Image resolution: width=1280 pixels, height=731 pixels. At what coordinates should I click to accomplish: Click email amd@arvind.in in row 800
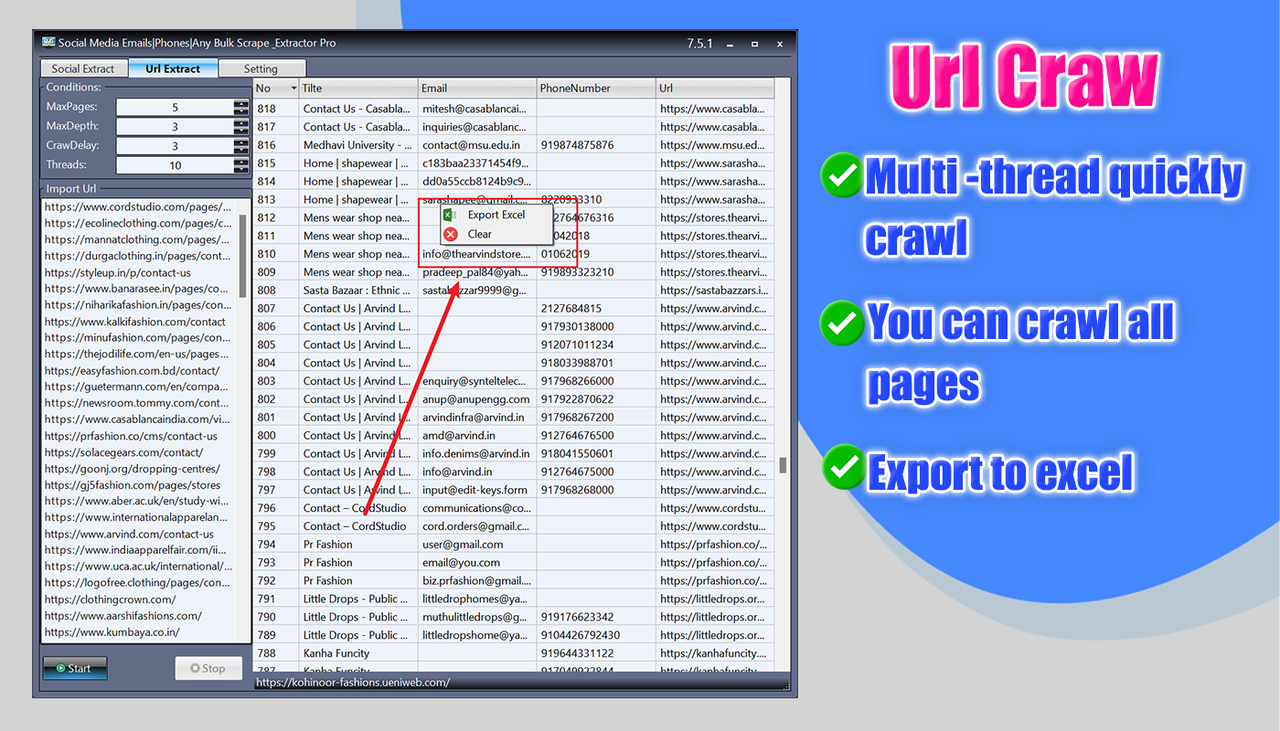457,435
